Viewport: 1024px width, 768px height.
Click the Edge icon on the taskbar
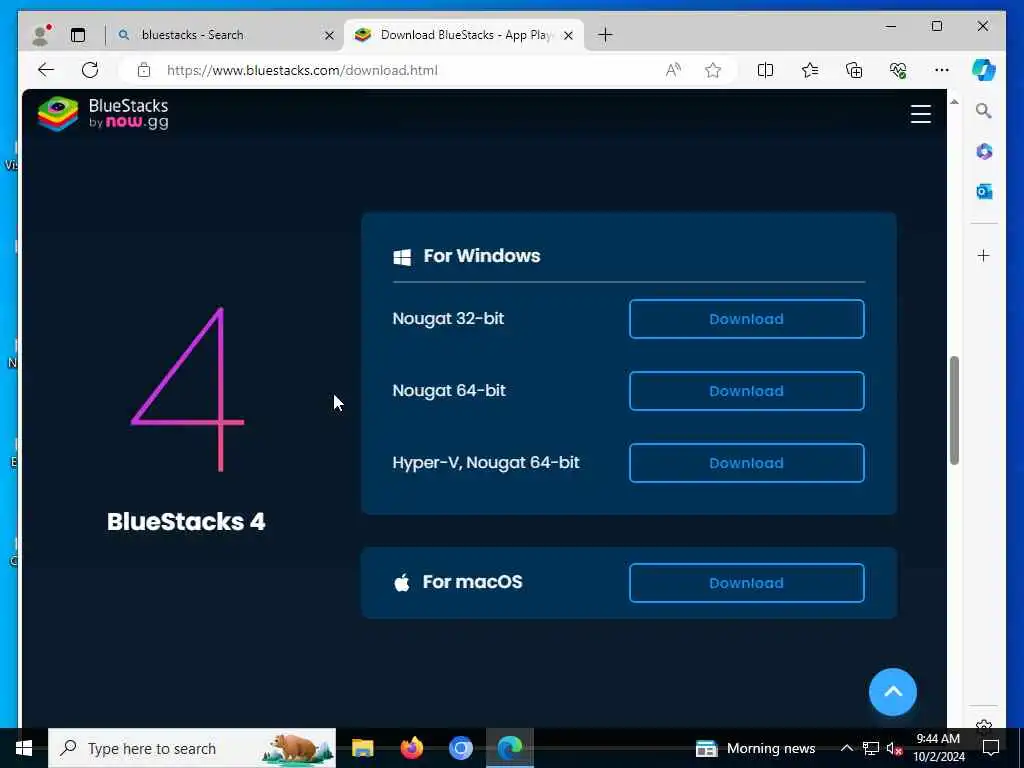[509, 748]
